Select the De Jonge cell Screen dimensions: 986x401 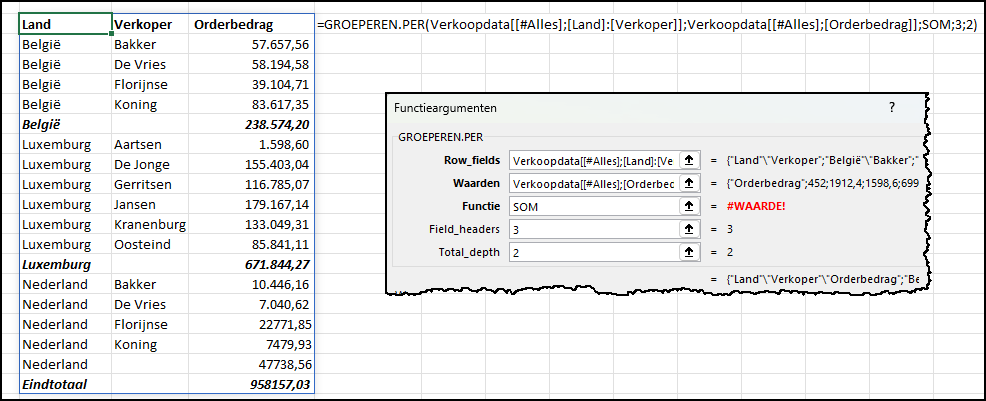pyautogui.click(x=152, y=165)
